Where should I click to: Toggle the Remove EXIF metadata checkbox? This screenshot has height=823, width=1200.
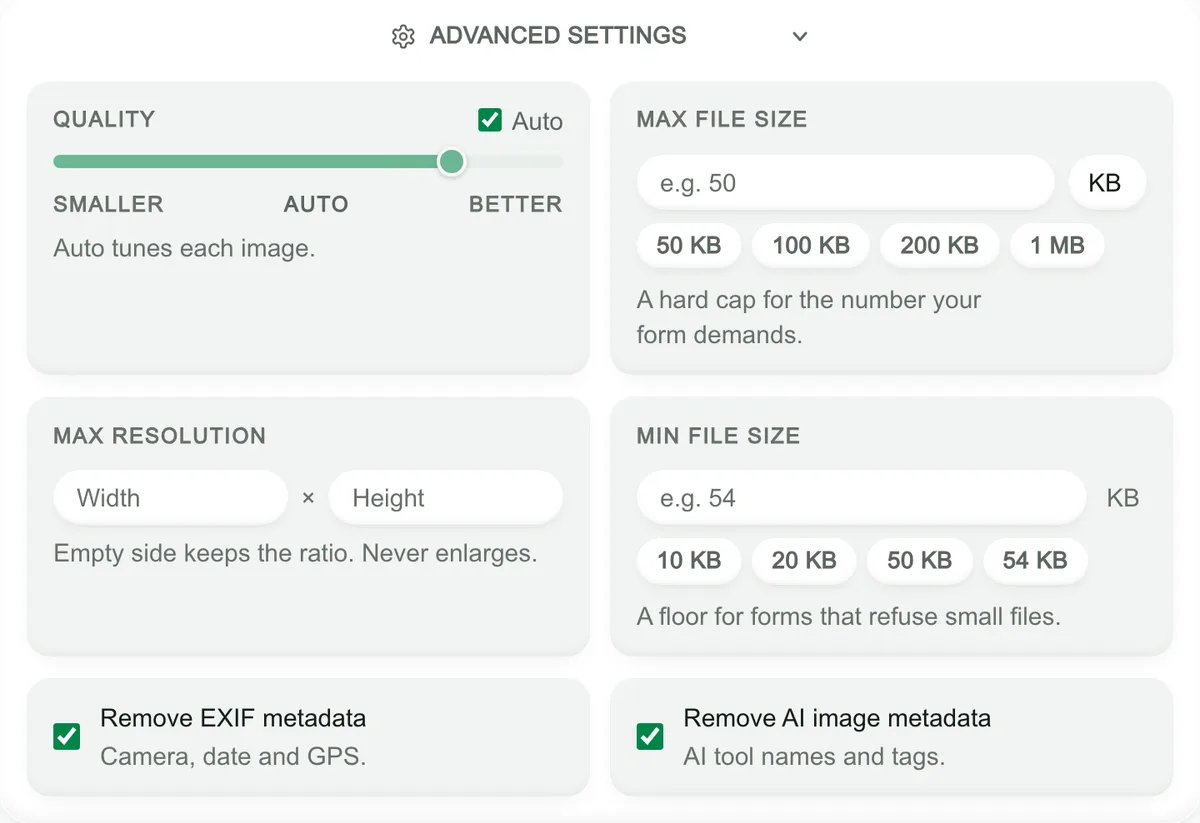(67, 737)
